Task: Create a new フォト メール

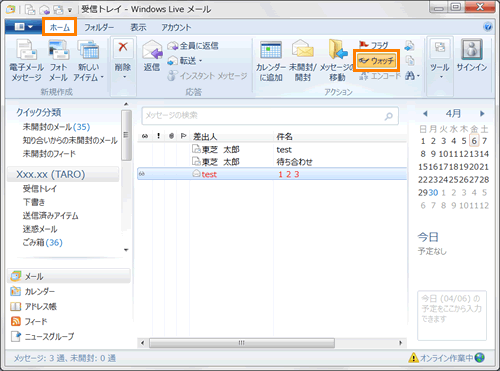Action: pos(58,60)
